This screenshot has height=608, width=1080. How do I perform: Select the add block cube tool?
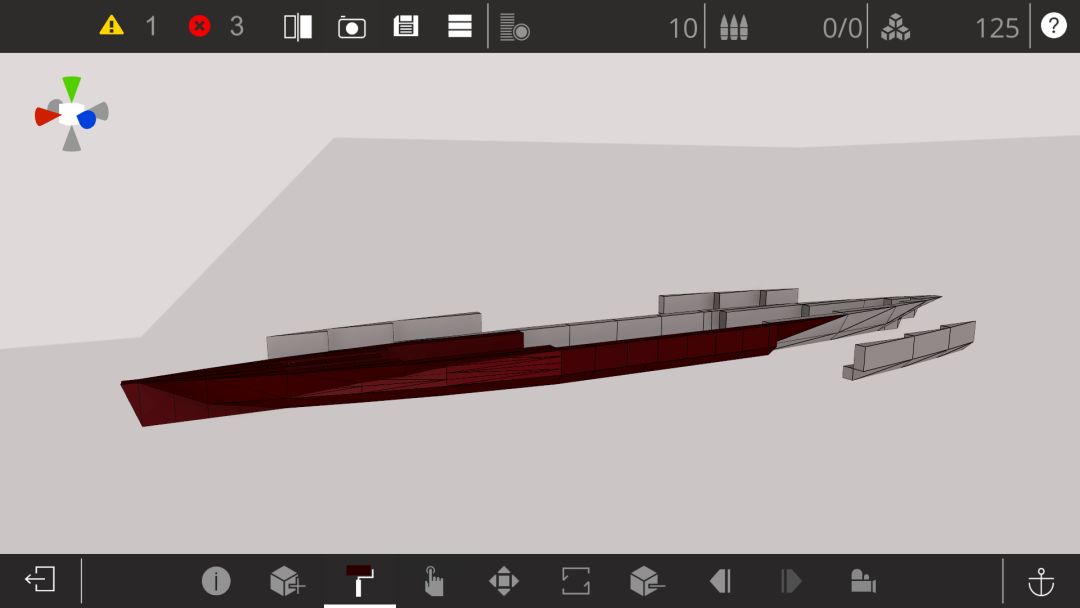coord(287,580)
